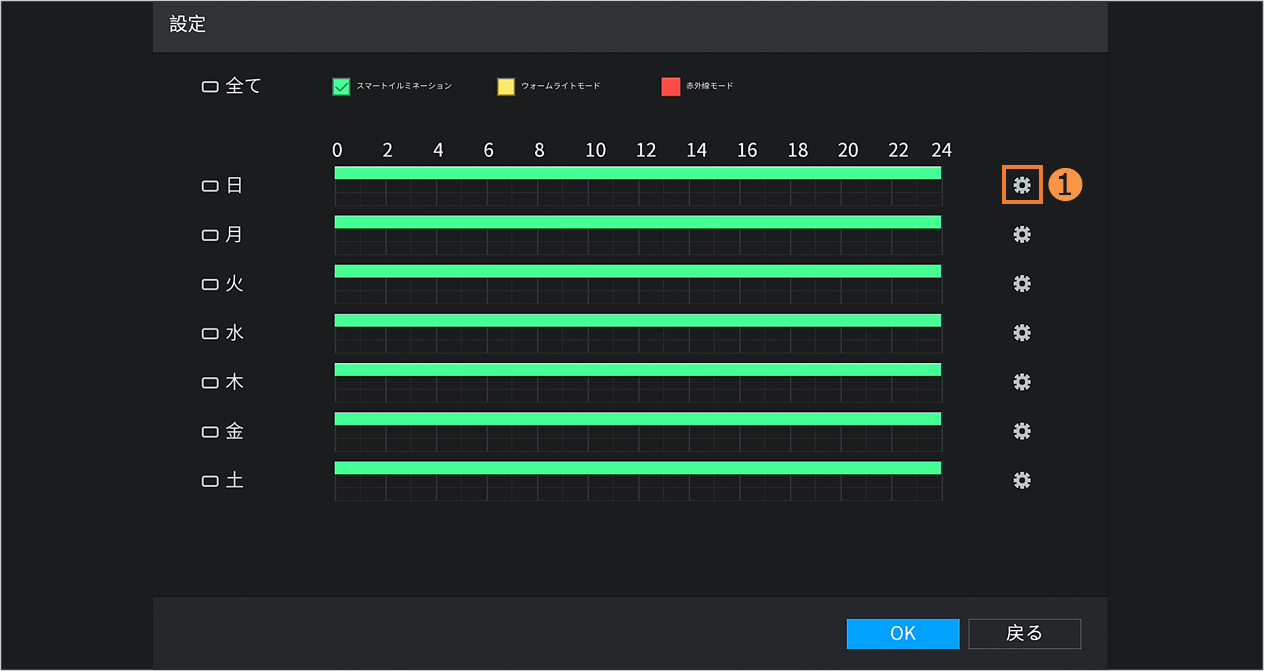Open the gear settings for 水 (Wednesday)

1021,332
